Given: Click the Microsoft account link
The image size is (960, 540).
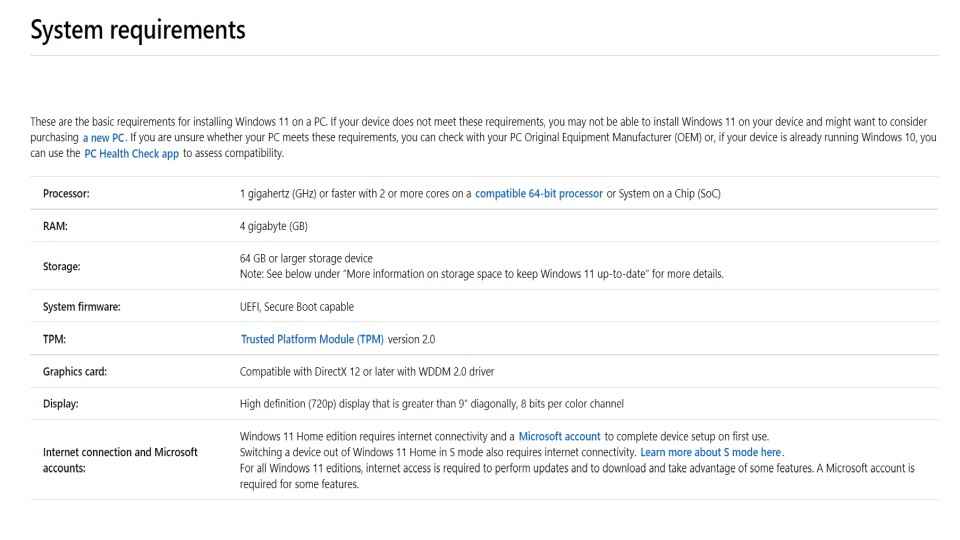Looking at the screenshot, I should click(560, 437).
